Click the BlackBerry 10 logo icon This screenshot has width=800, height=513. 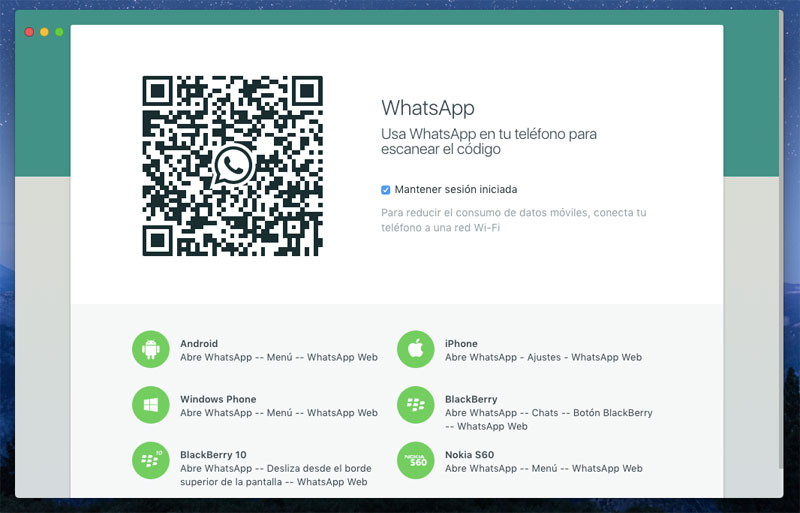[151, 461]
